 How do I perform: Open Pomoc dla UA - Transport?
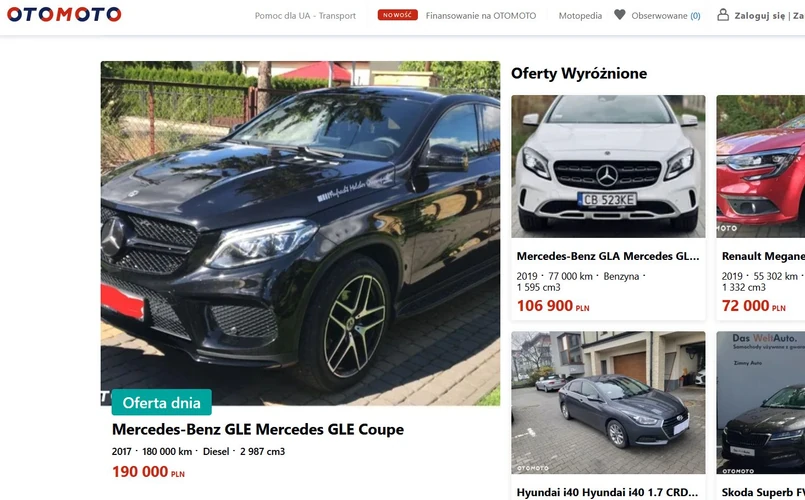pyautogui.click(x=305, y=16)
